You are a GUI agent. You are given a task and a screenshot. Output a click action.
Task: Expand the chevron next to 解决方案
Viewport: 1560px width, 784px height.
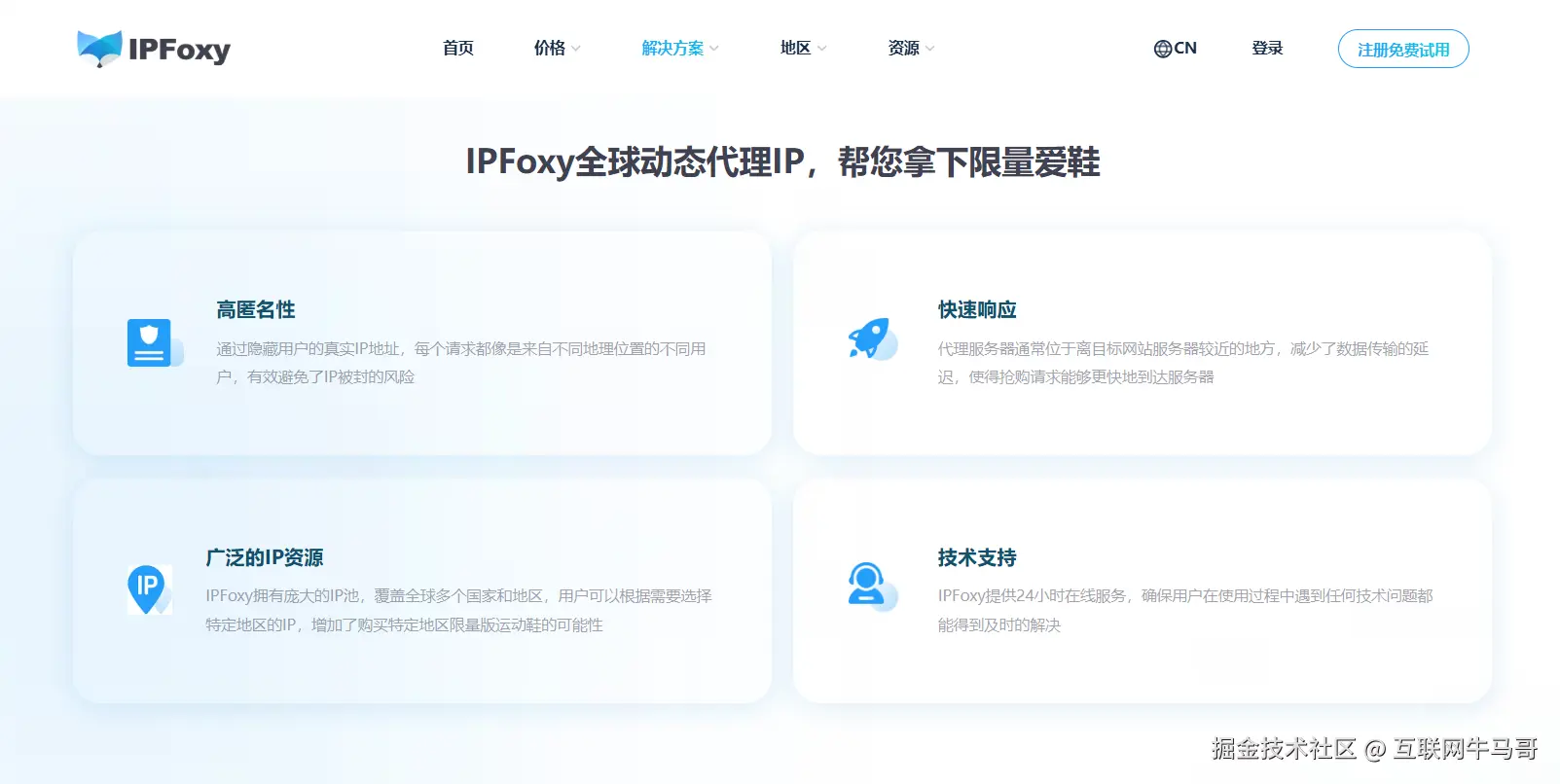714,49
